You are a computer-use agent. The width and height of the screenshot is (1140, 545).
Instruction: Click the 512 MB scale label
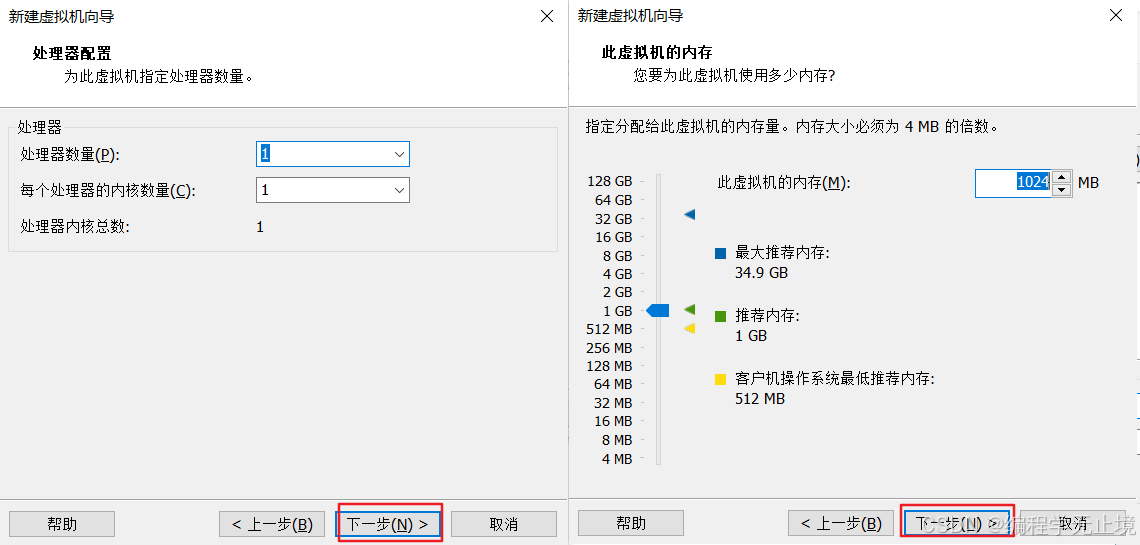(609, 329)
